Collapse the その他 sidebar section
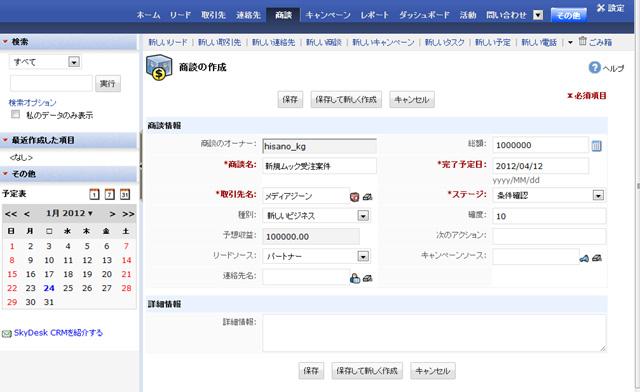The width and height of the screenshot is (640, 392). coord(6,174)
